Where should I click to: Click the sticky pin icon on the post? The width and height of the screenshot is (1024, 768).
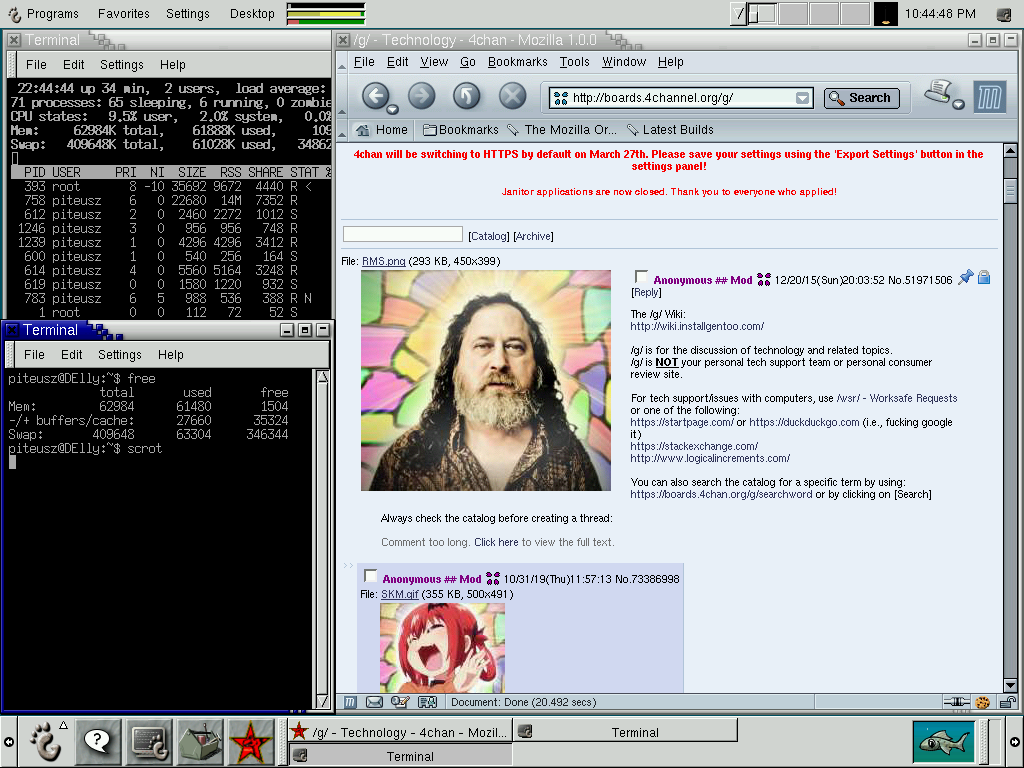(x=965, y=278)
